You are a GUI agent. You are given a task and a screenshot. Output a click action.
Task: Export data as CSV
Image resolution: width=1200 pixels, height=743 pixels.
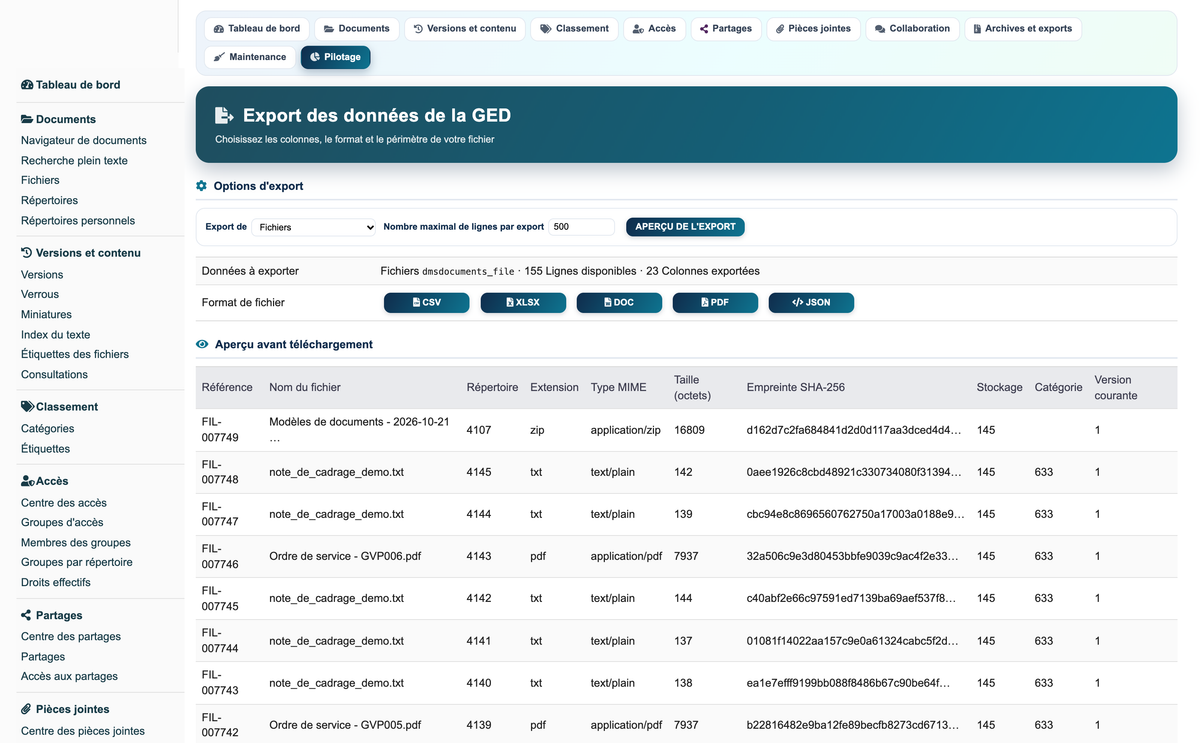[x=427, y=302]
